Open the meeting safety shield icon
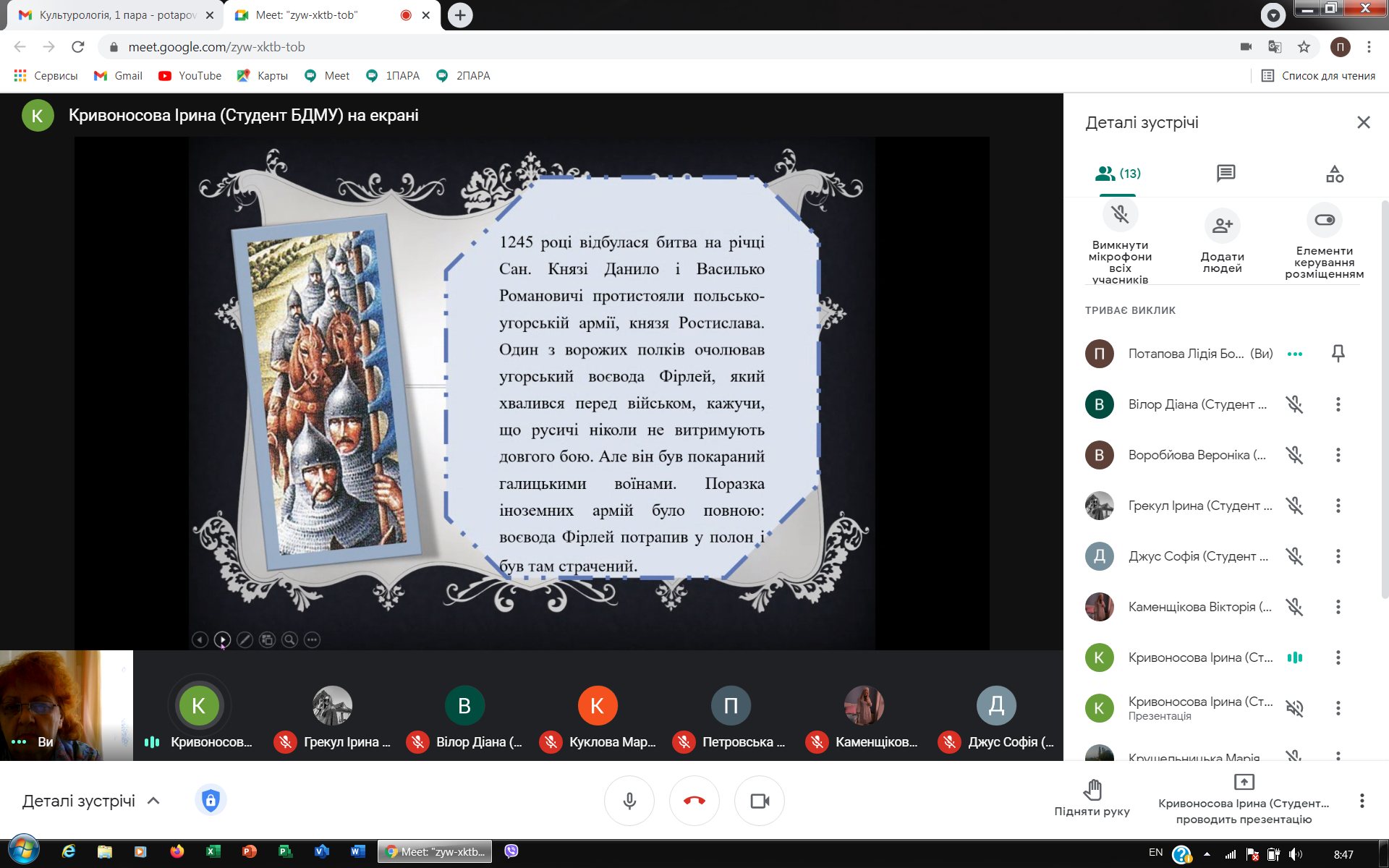 click(211, 800)
